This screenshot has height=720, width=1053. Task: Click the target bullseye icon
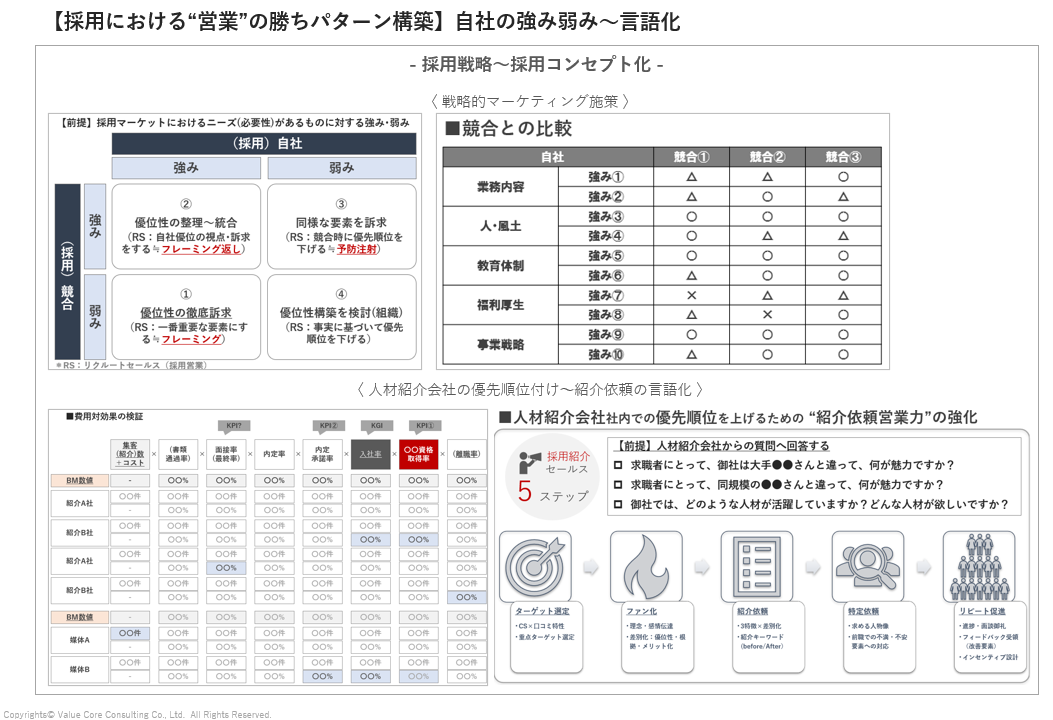pos(535,567)
